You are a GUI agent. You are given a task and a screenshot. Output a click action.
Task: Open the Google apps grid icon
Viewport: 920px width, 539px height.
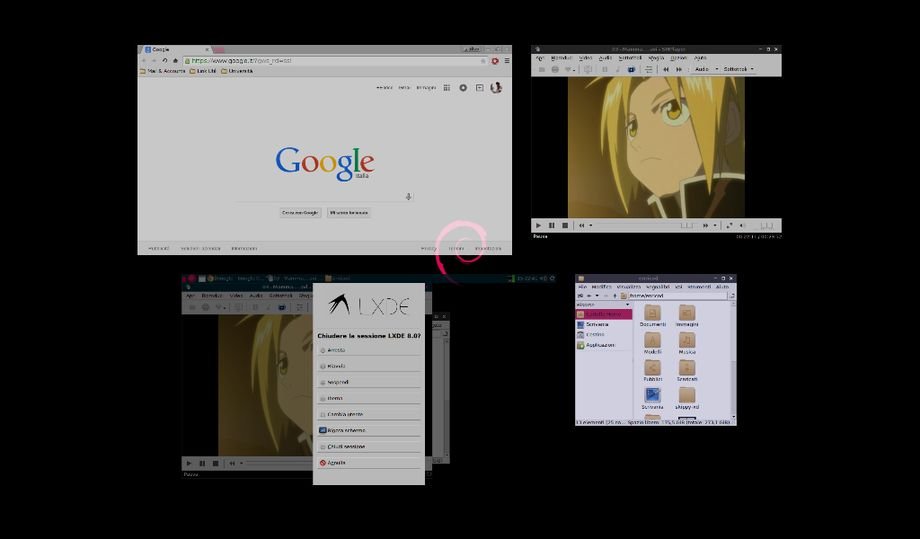pyautogui.click(x=447, y=88)
